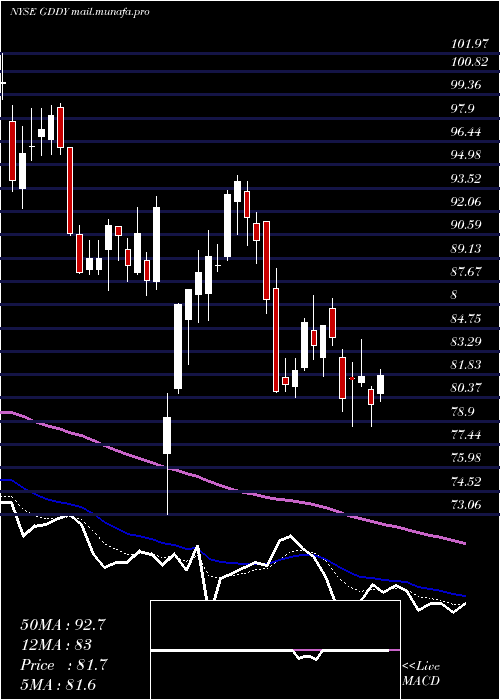Click the 77.44 price axis label

[x=466, y=434]
